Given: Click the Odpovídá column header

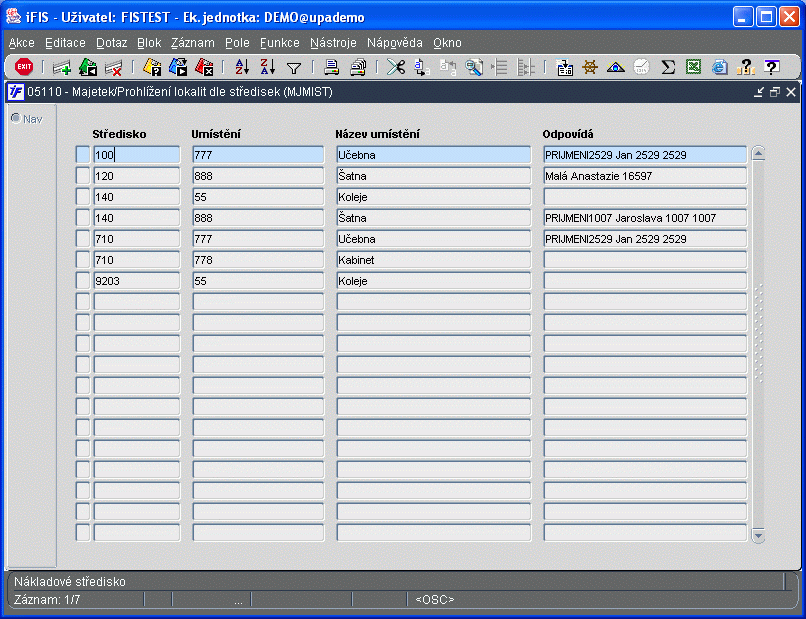Looking at the screenshot, I should pyautogui.click(x=568, y=134).
